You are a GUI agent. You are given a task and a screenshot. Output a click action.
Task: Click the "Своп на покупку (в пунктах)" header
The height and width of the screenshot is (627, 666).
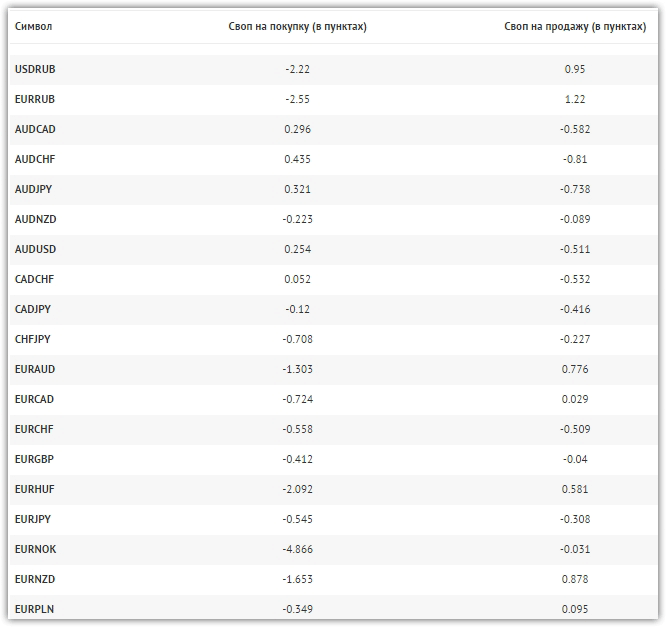[297, 27]
